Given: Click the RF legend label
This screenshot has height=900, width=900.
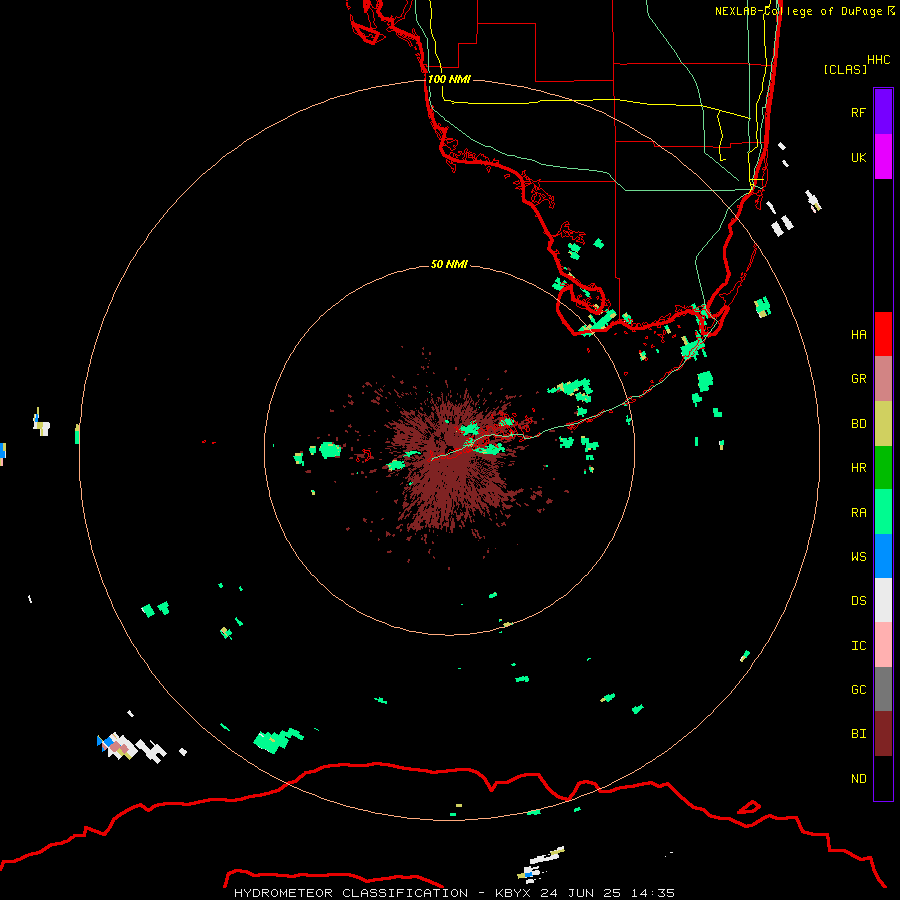Looking at the screenshot, I should 858,112.
